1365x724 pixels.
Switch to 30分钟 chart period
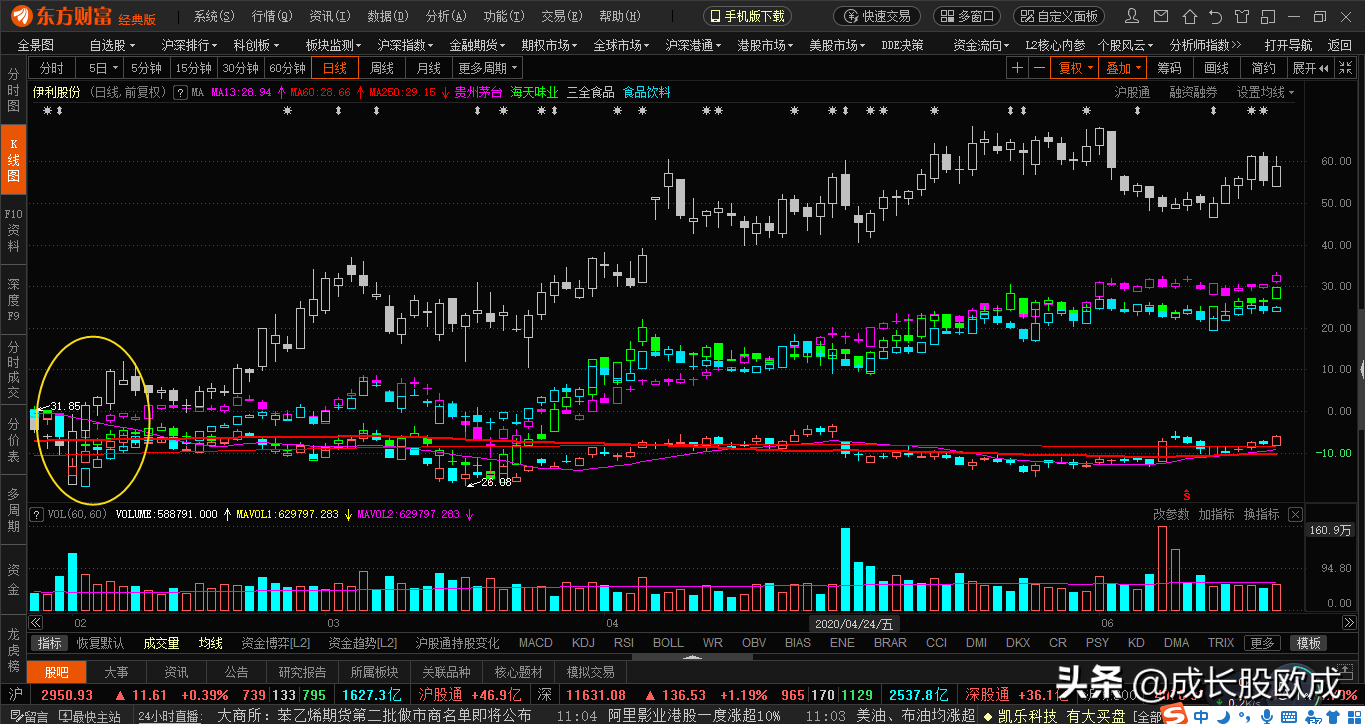click(x=240, y=68)
